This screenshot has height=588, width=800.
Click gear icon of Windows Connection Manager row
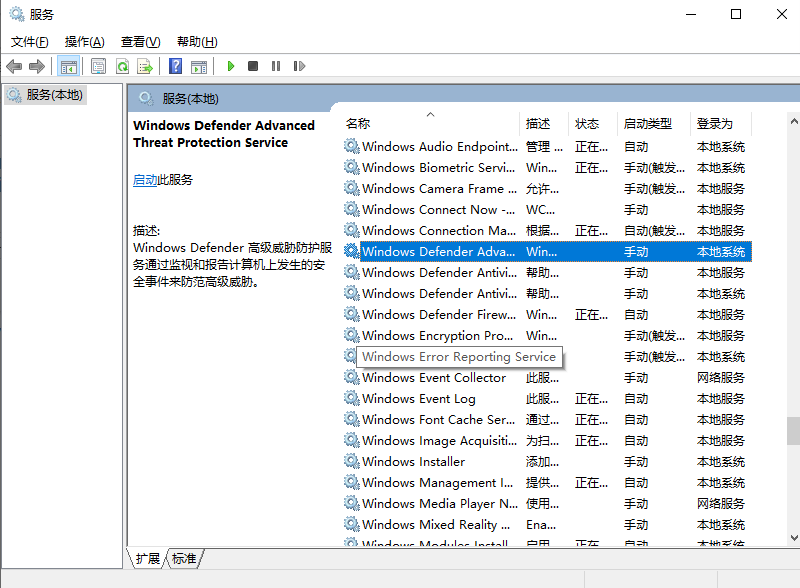(x=352, y=230)
